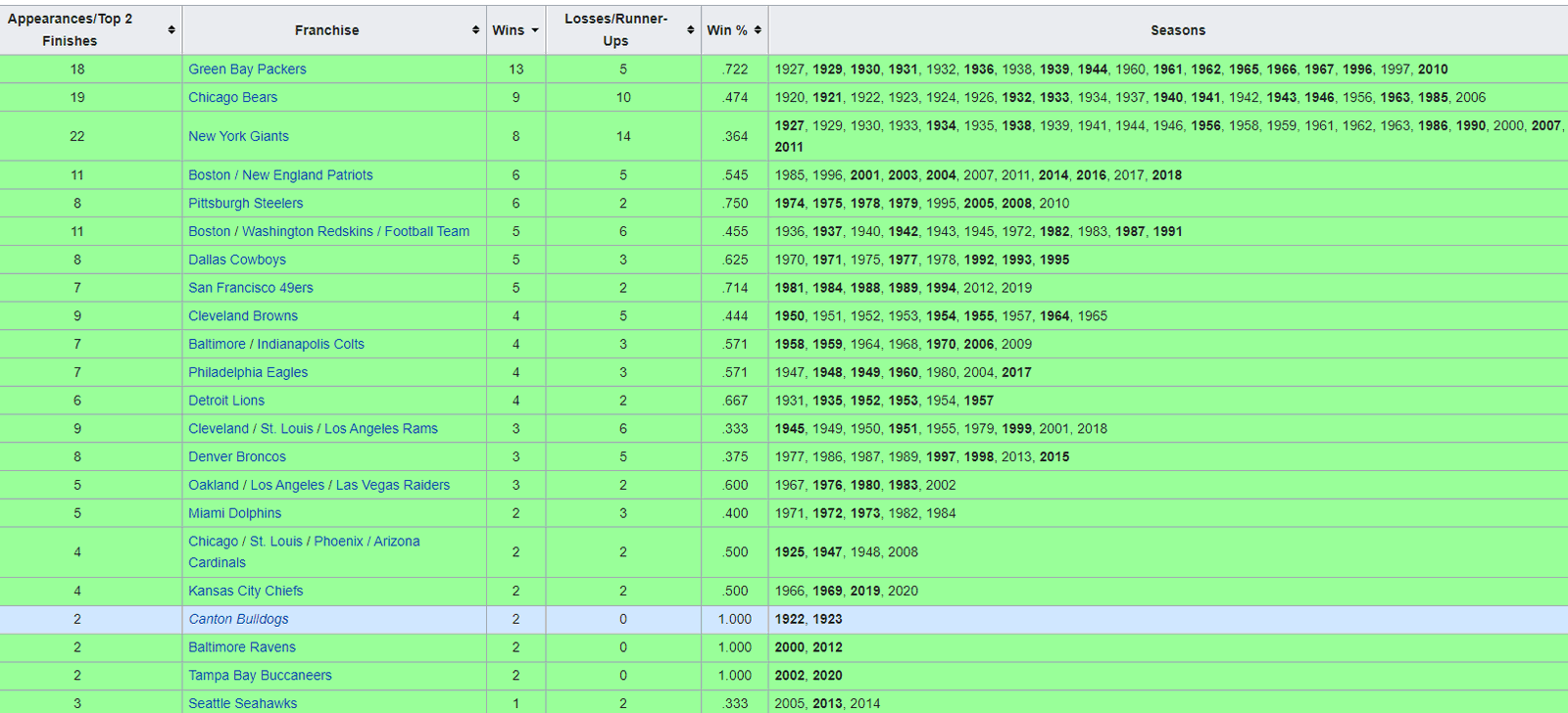Select Packers wins count 13
The width and height of the screenshot is (1568, 713).
[516, 70]
